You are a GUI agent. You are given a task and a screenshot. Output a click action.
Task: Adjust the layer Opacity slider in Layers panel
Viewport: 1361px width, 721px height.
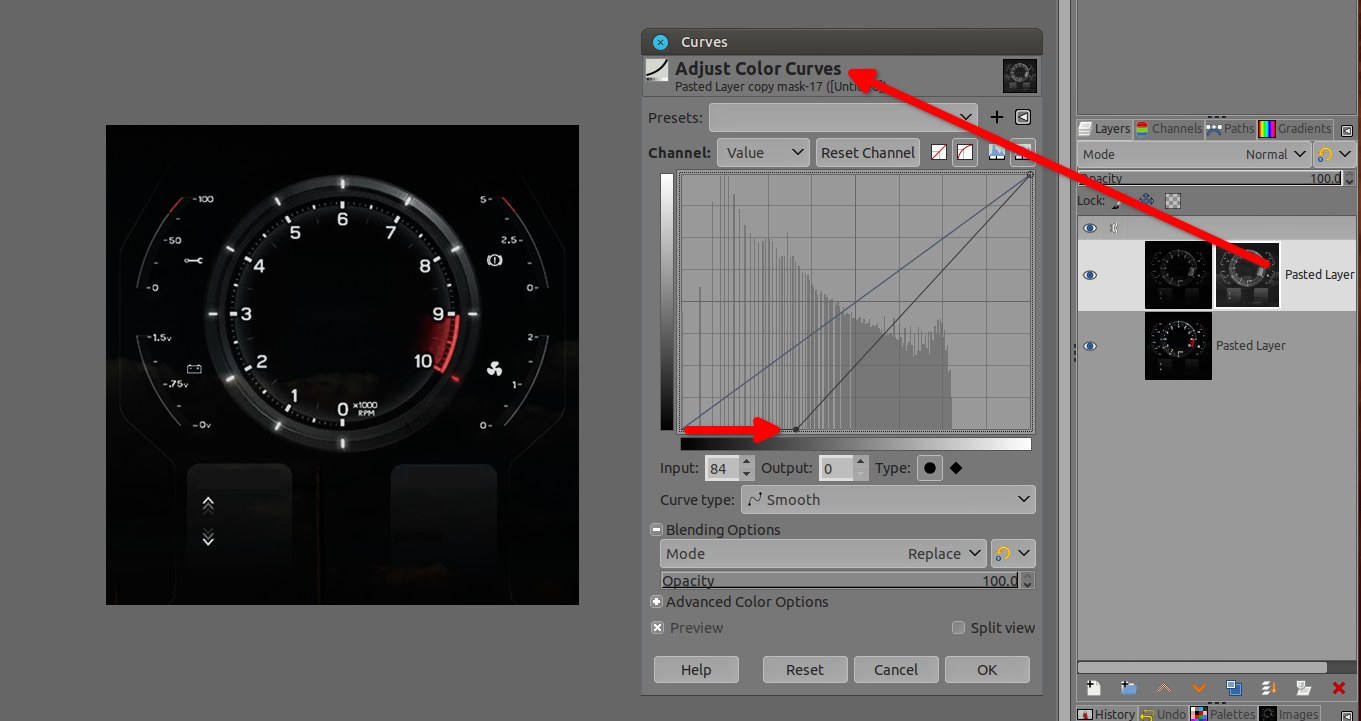point(1209,178)
